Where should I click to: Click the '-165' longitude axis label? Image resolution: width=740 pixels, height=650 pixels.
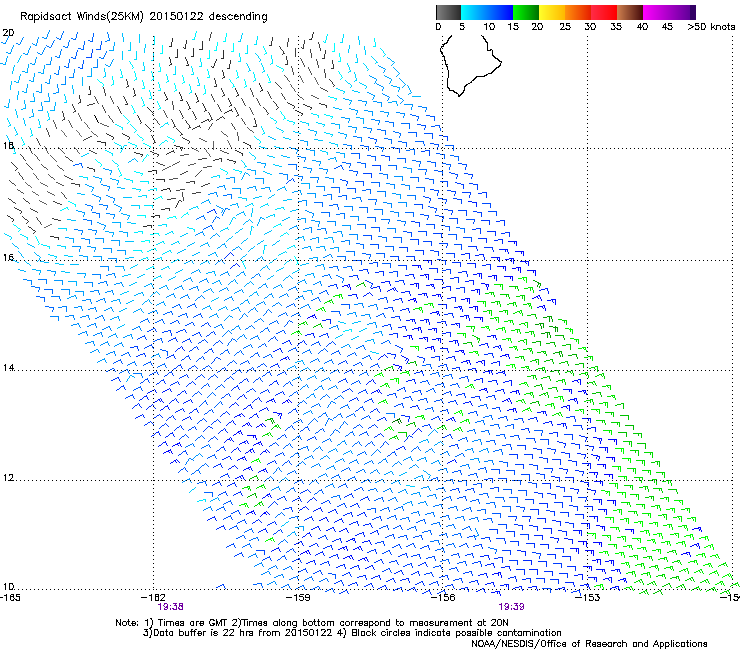click(12, 597)
